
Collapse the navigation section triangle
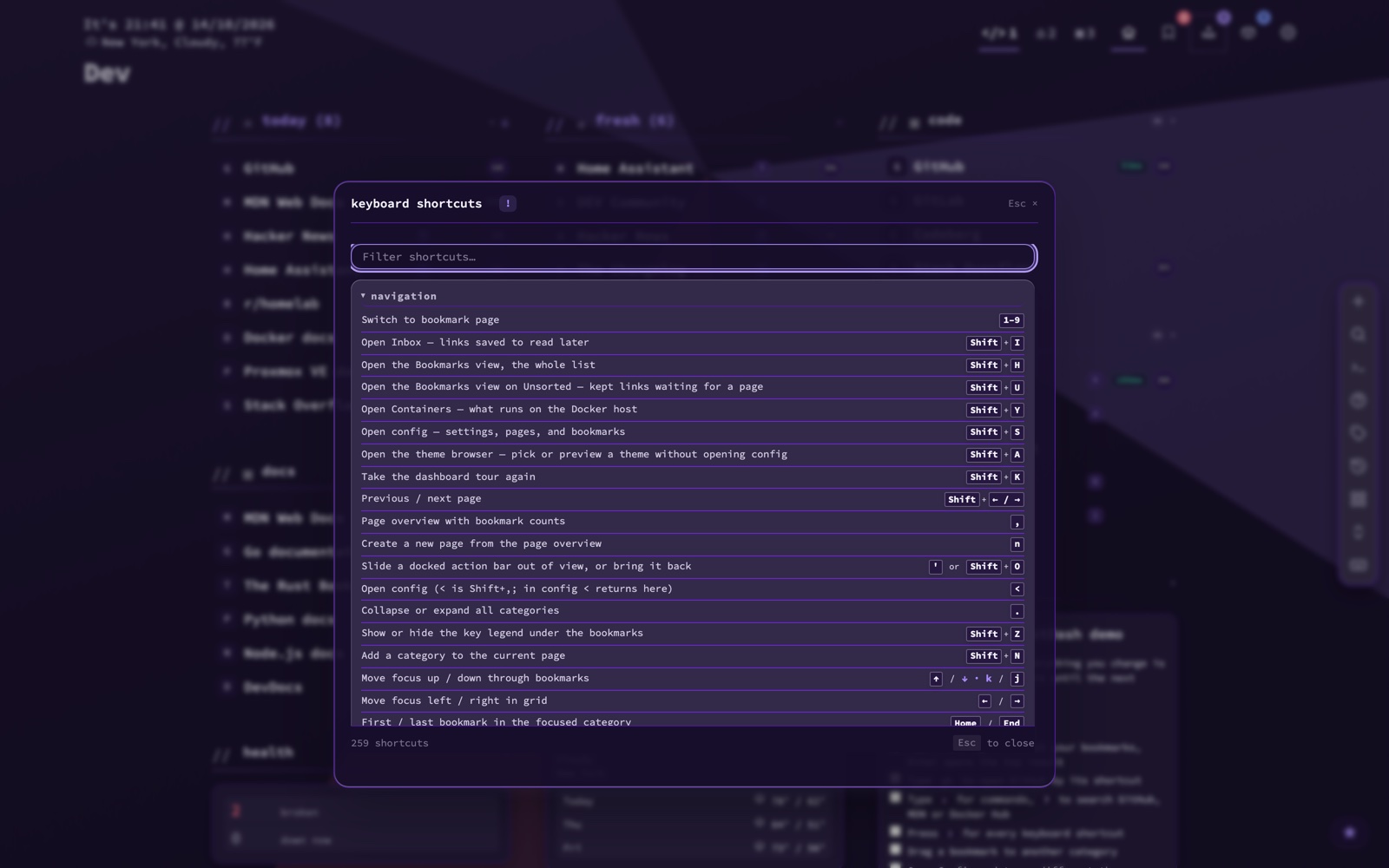(x=363, y=296)
